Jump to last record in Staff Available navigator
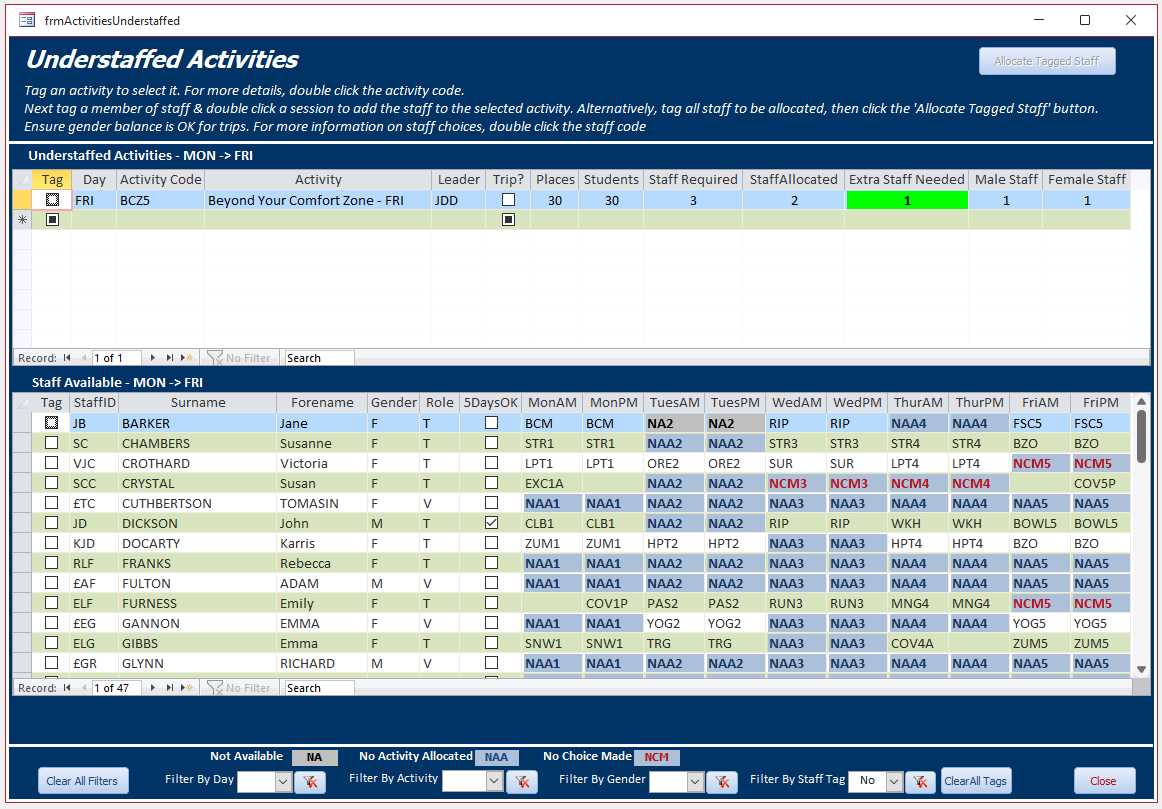The height and width of the screenshot is (809, 1162). 170,688
